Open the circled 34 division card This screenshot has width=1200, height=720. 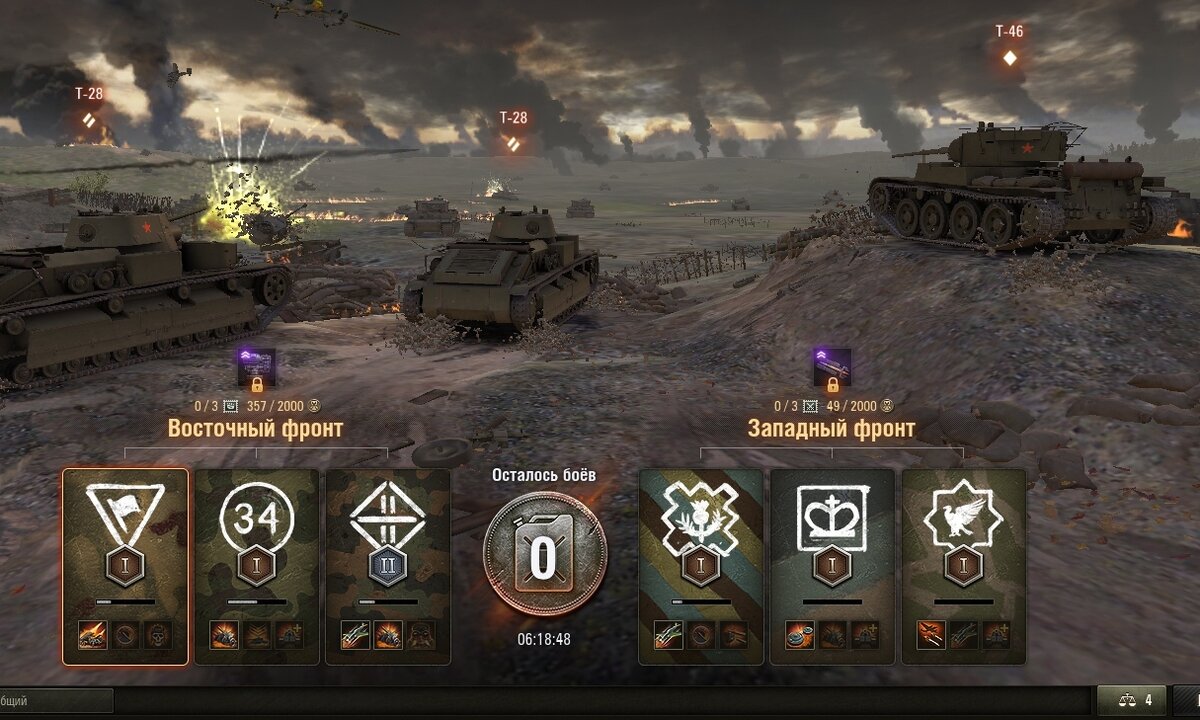pos(257,567)
